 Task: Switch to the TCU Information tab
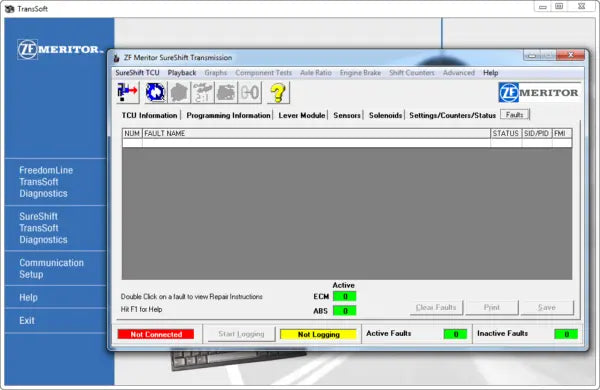[x=149, y=115]
